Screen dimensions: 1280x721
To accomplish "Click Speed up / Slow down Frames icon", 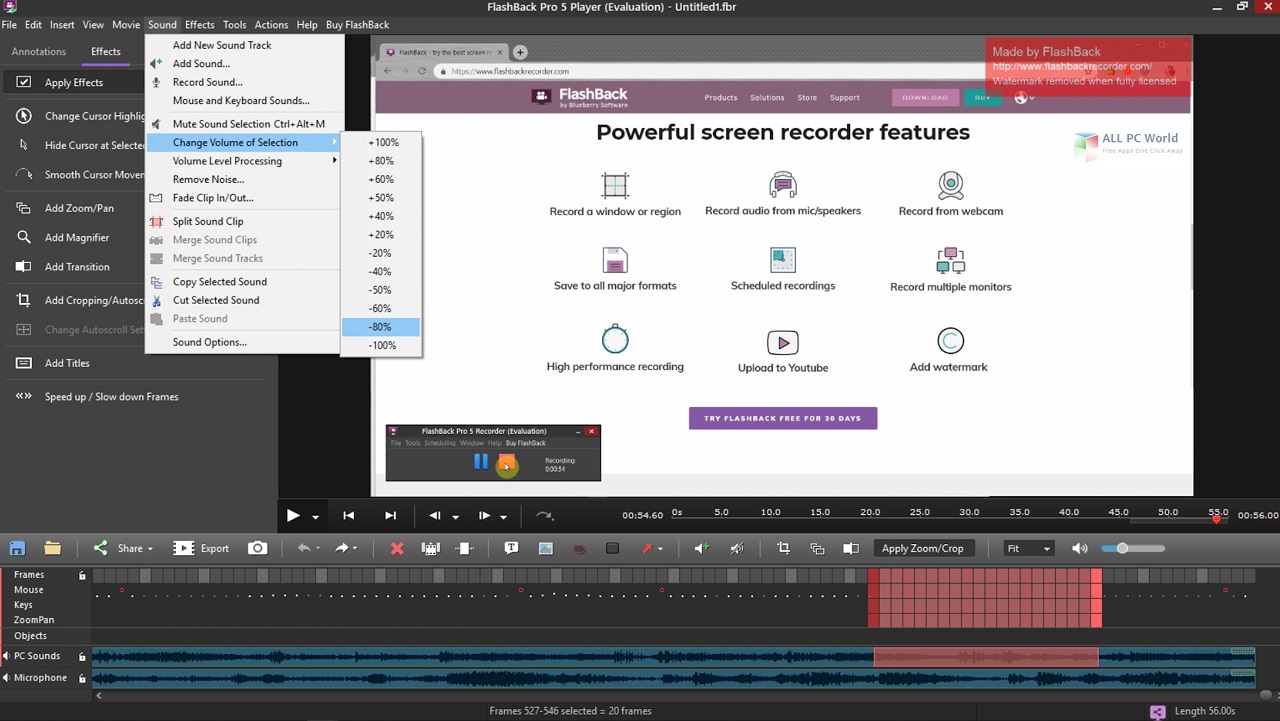I will click(24, 396).
